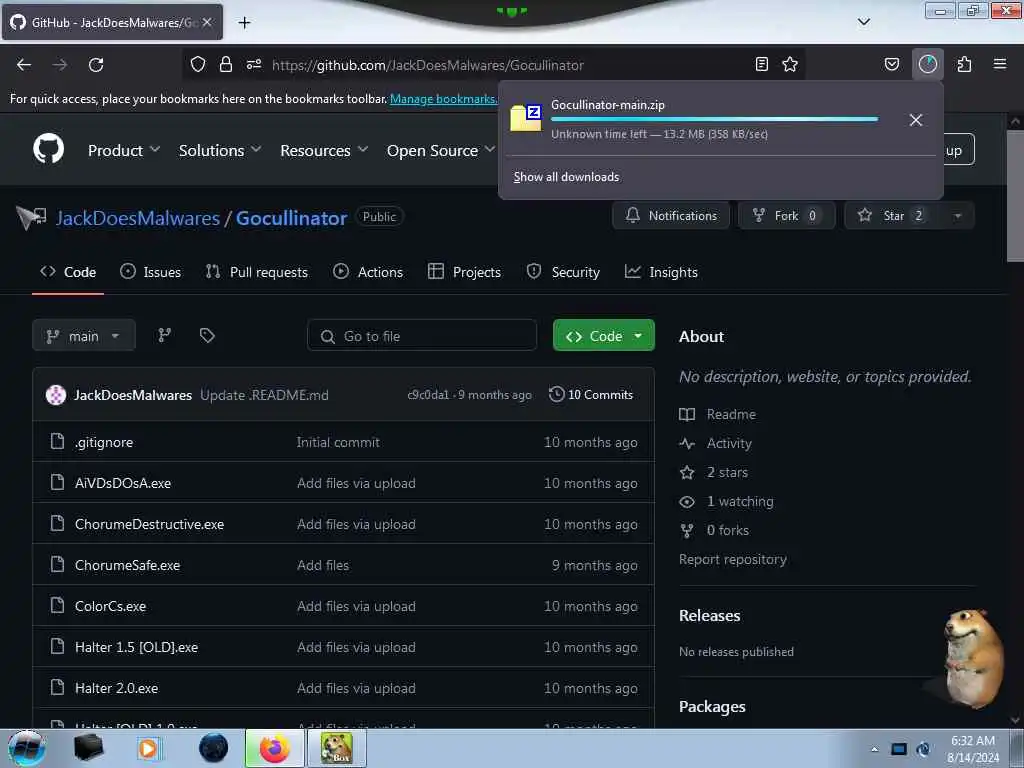Click the GitHub octocat logo

click(x=49, y=150)
